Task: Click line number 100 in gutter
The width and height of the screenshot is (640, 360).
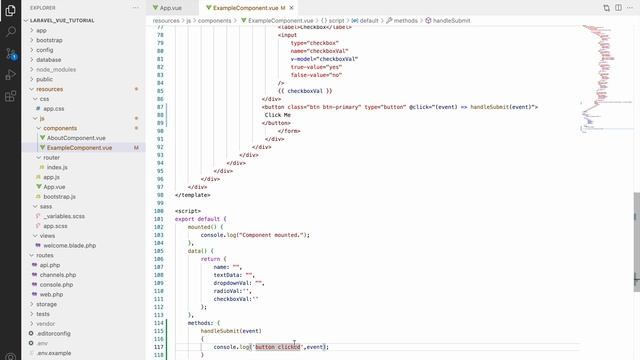Action: tap(159, 211)
